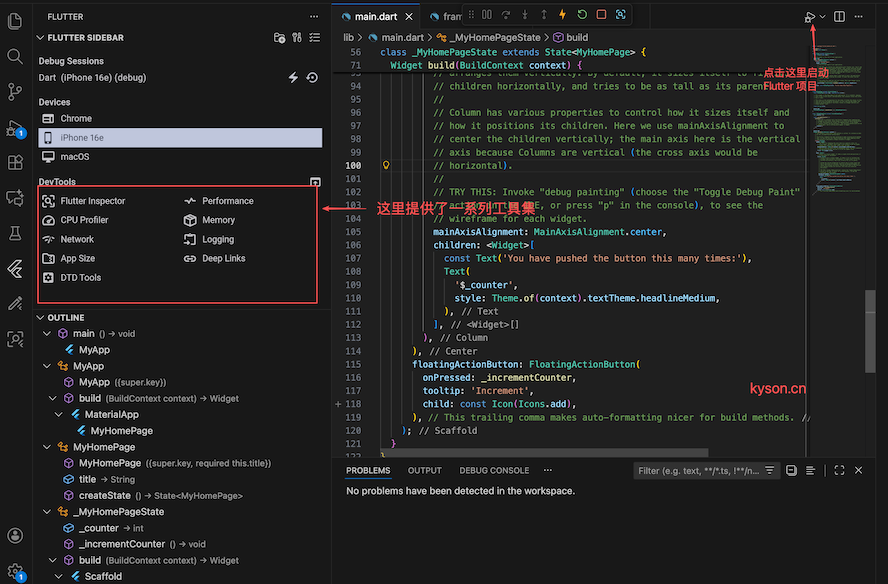Trigger hot reload with the lightning icon

(562, 15)
